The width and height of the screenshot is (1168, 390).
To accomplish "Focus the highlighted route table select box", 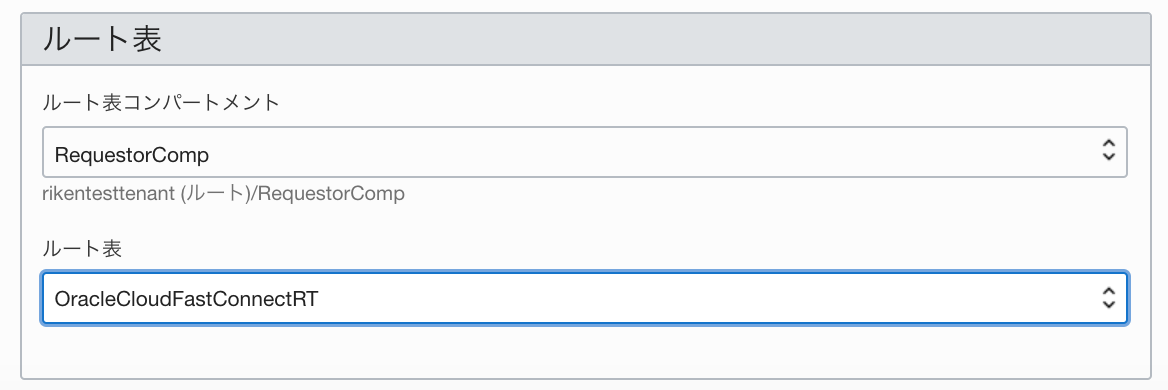I will [x=585, y=298].
